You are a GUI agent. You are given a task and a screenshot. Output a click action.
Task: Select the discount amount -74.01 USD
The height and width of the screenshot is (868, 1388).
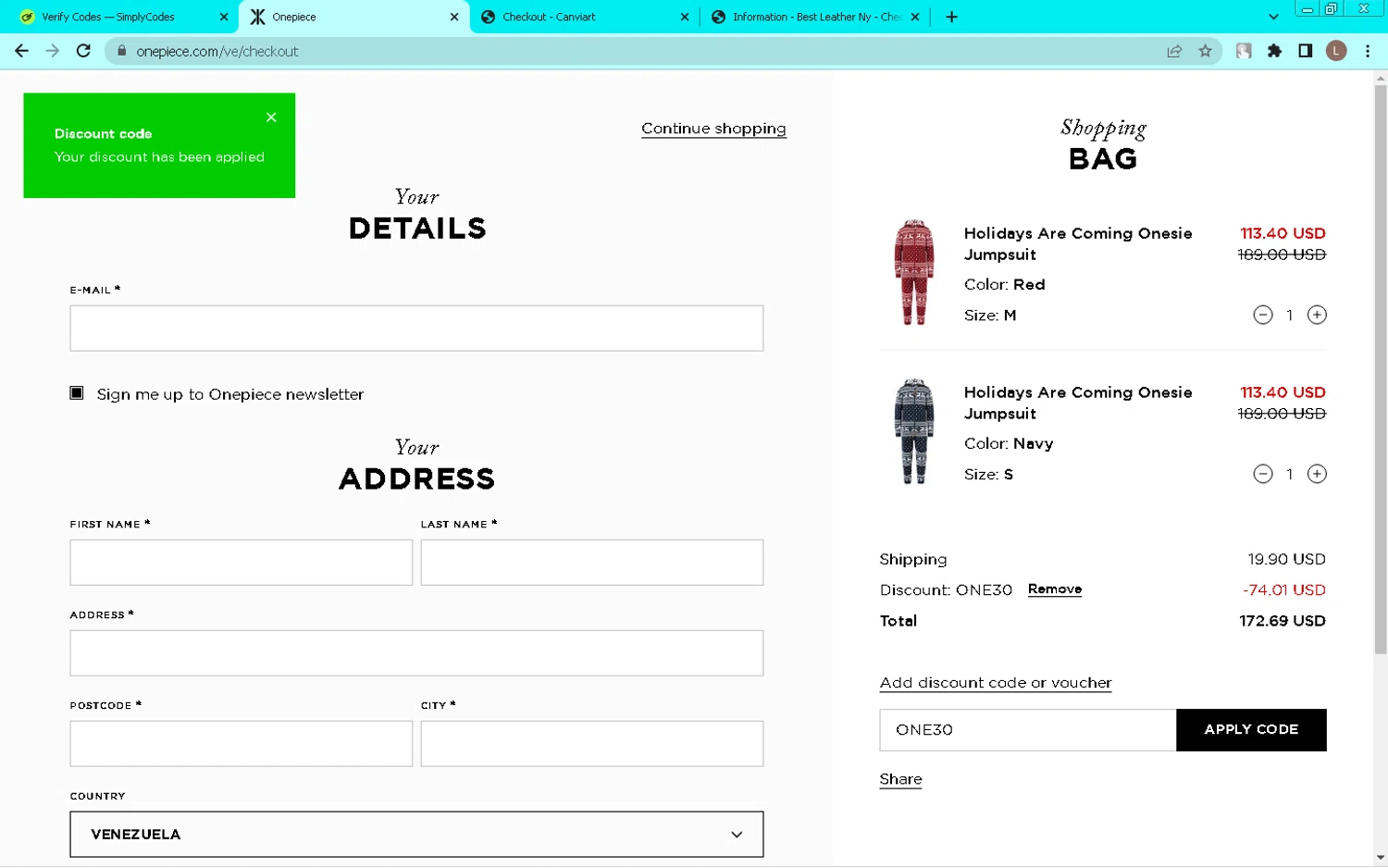(x=1284, y=589)
